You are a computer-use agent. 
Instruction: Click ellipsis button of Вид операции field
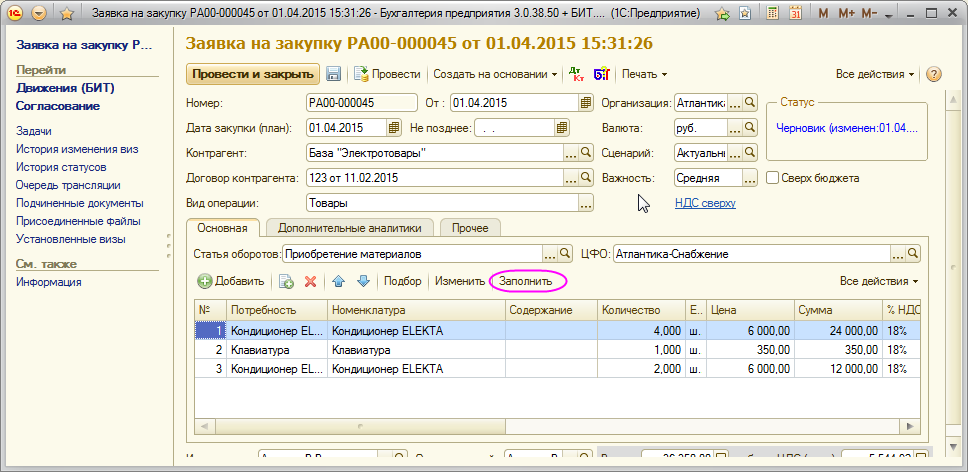click(586, 203)
